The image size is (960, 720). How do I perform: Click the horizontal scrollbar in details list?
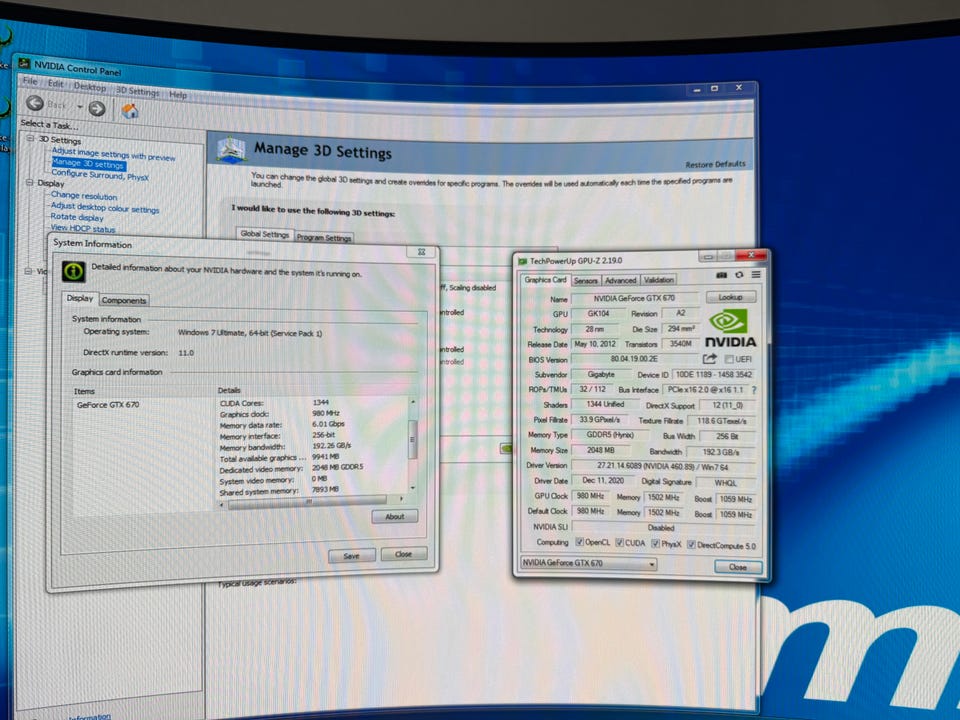311,500
